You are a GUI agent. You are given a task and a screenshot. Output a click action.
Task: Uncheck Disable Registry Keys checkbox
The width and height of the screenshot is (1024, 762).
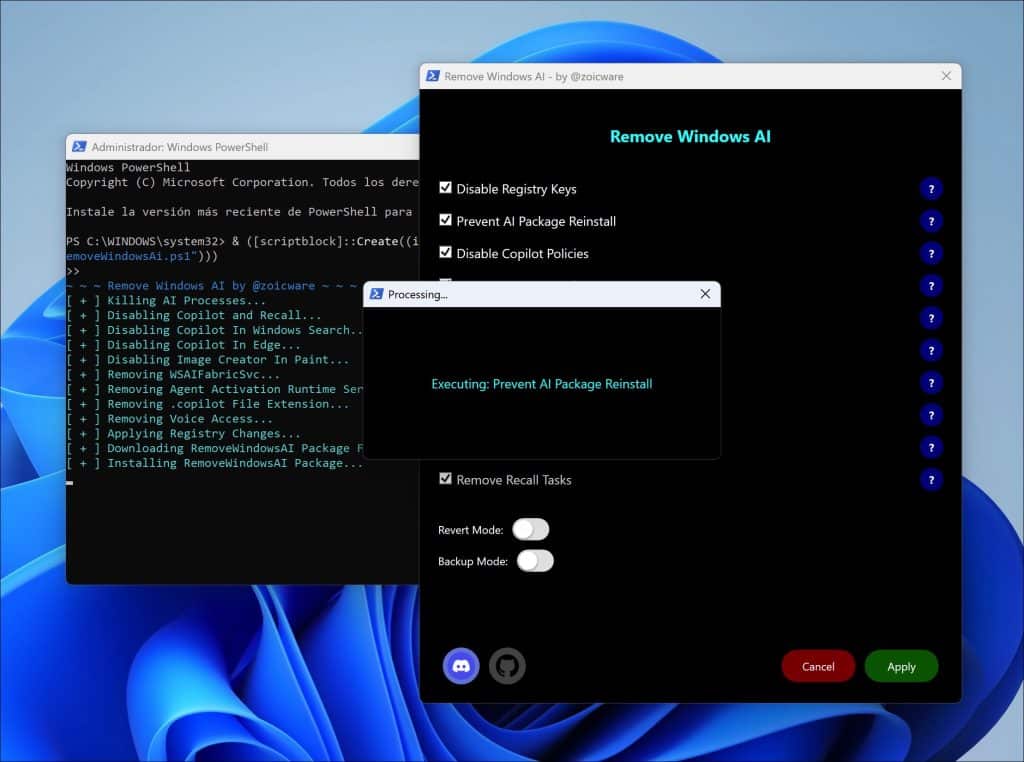(x=446, y=188)
